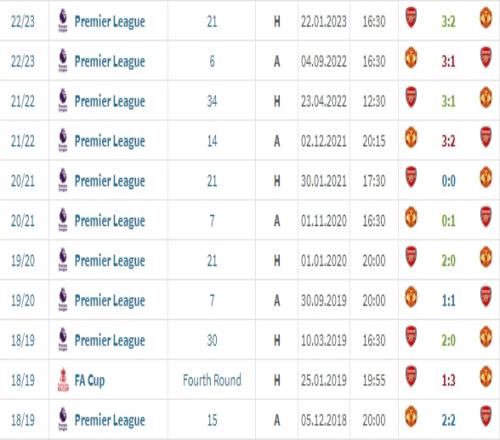The image size is (500, 440).
Task: Open Premier League link in matchday 14 row
Action: coord(110,141)
